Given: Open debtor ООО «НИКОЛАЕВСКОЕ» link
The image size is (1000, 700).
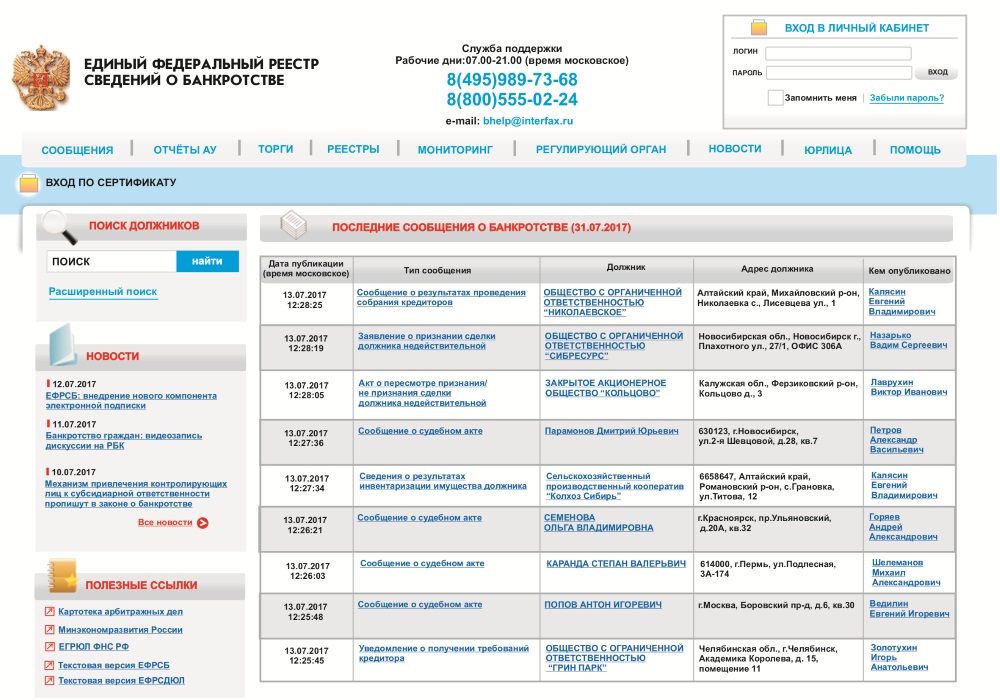Looking at the screenshot, I should click(x=612, y=302).
